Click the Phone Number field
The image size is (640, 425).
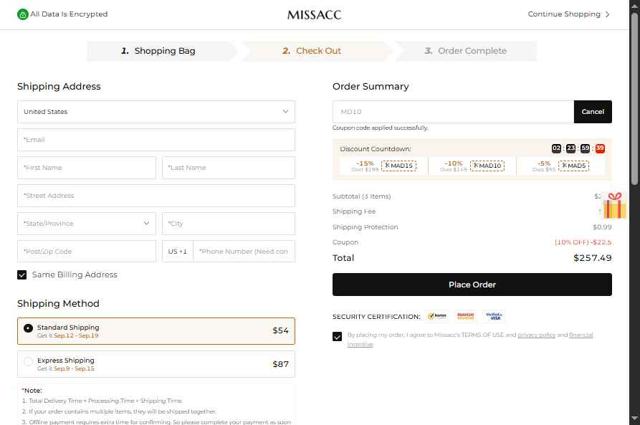coord(244,251)
